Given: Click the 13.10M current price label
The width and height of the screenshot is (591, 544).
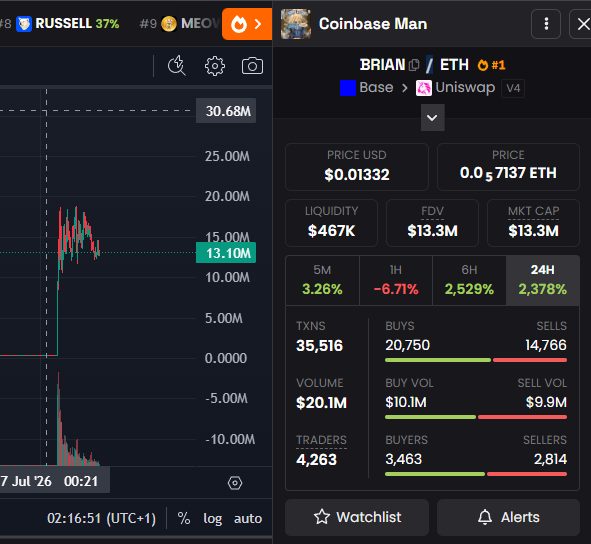Looking at the screenshot, I should point(226,253).
